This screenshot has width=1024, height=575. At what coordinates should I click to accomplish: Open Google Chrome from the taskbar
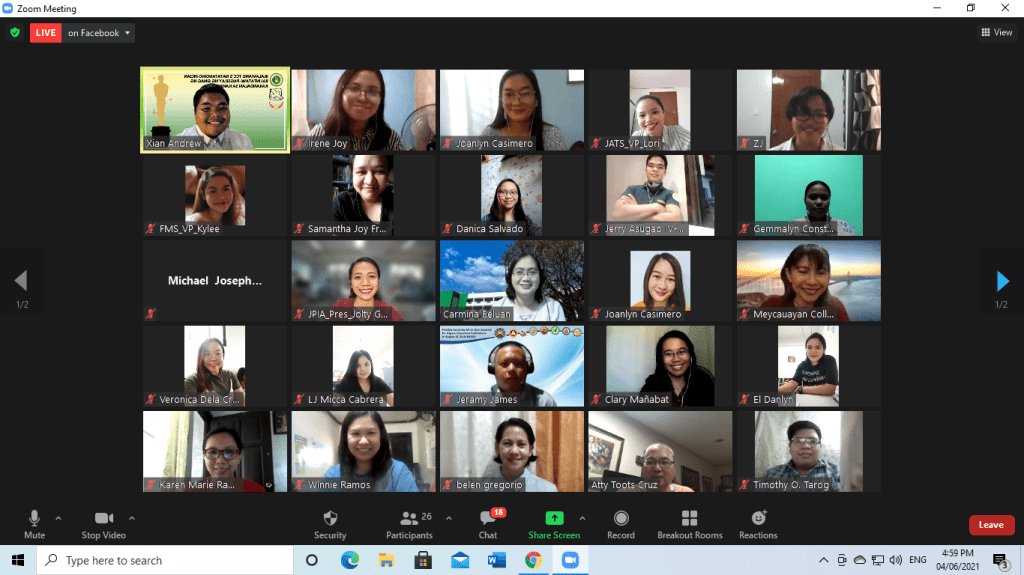pyautogui.click(x=534, y=560)
